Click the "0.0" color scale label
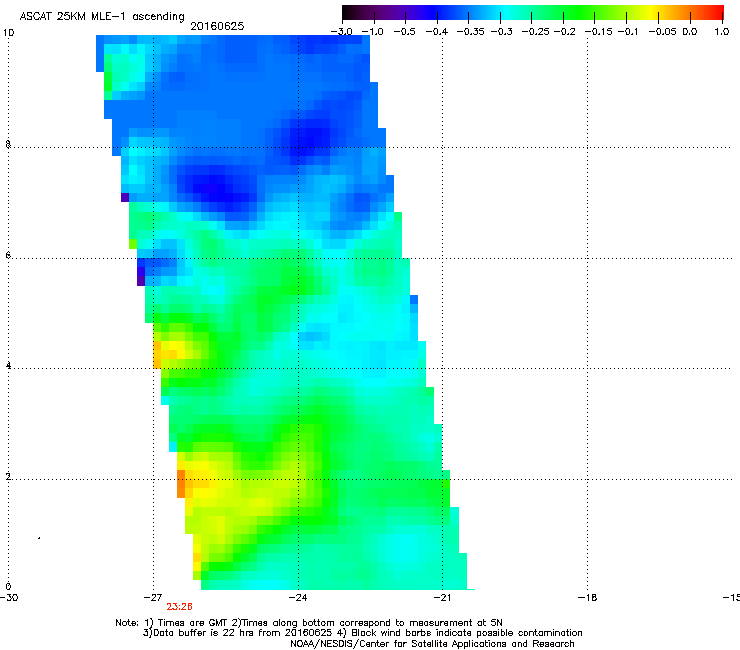The width and height of the screenshot is (740, 650). (690, 32)
